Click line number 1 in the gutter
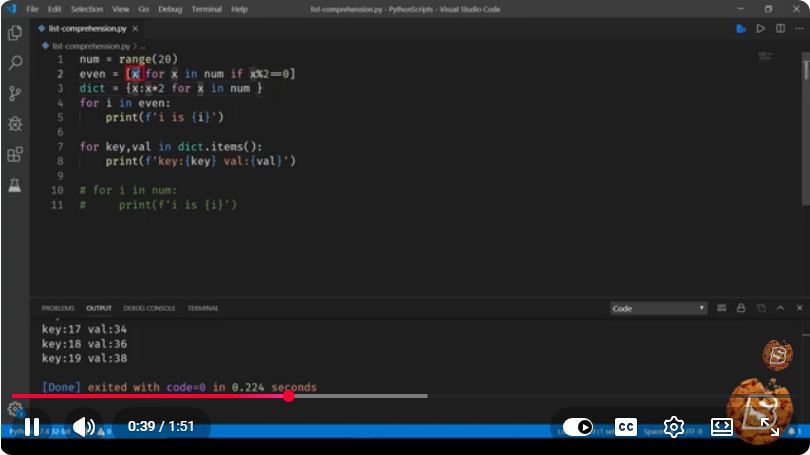The width and height of the screenshot is (810, 455). [60, 59]
